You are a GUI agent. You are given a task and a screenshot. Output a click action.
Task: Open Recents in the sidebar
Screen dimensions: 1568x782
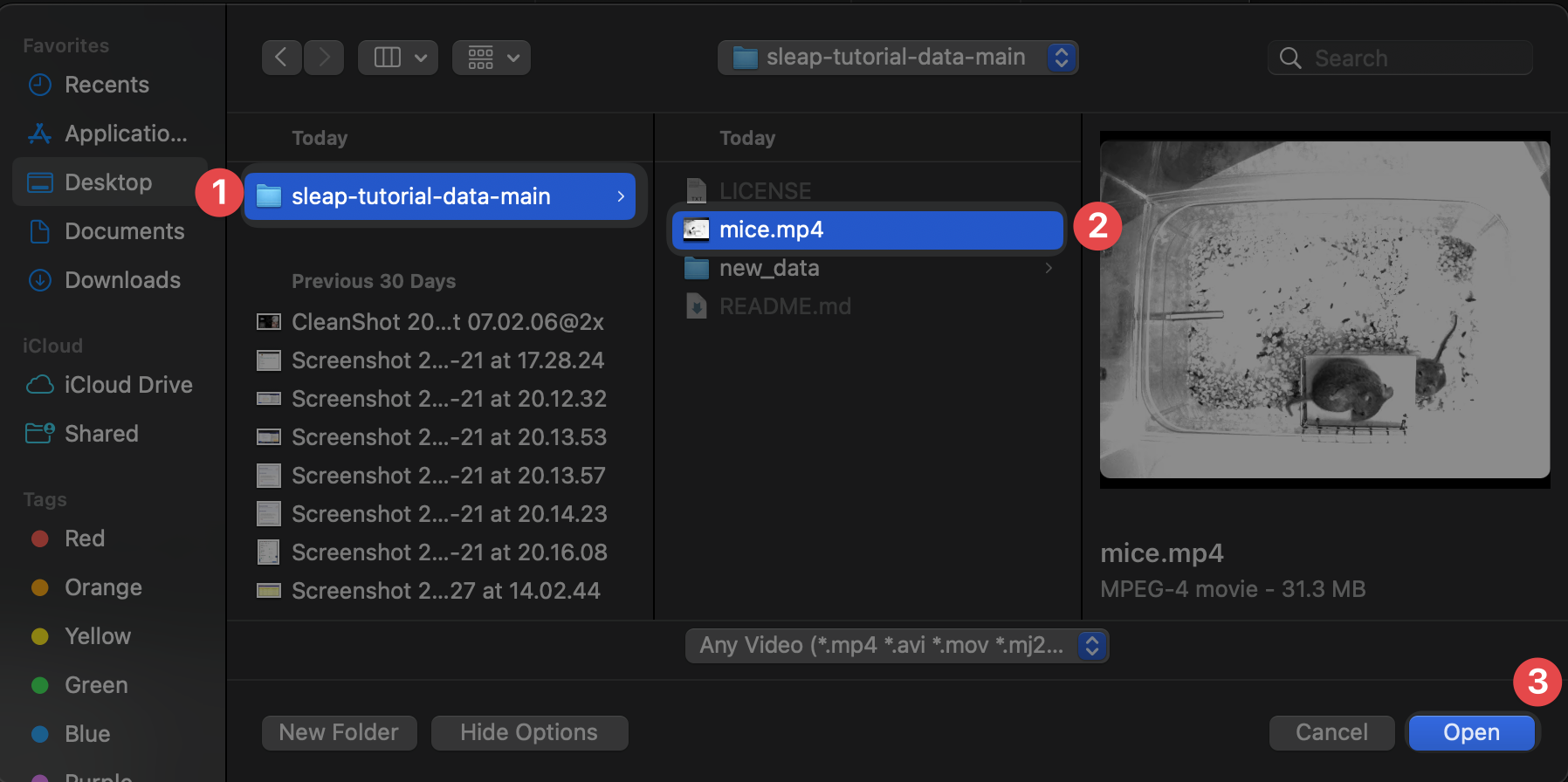coord(107,85)
